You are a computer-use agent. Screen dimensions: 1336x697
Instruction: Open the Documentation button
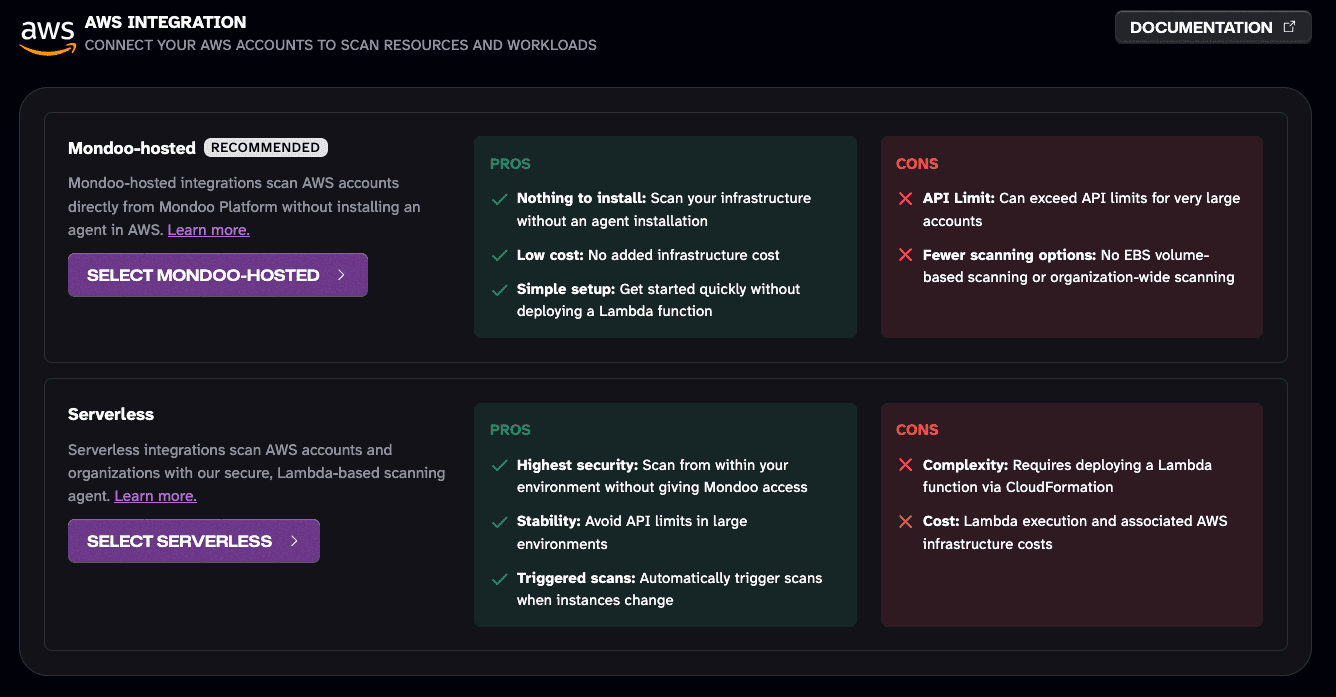(x=1213, y=28)
